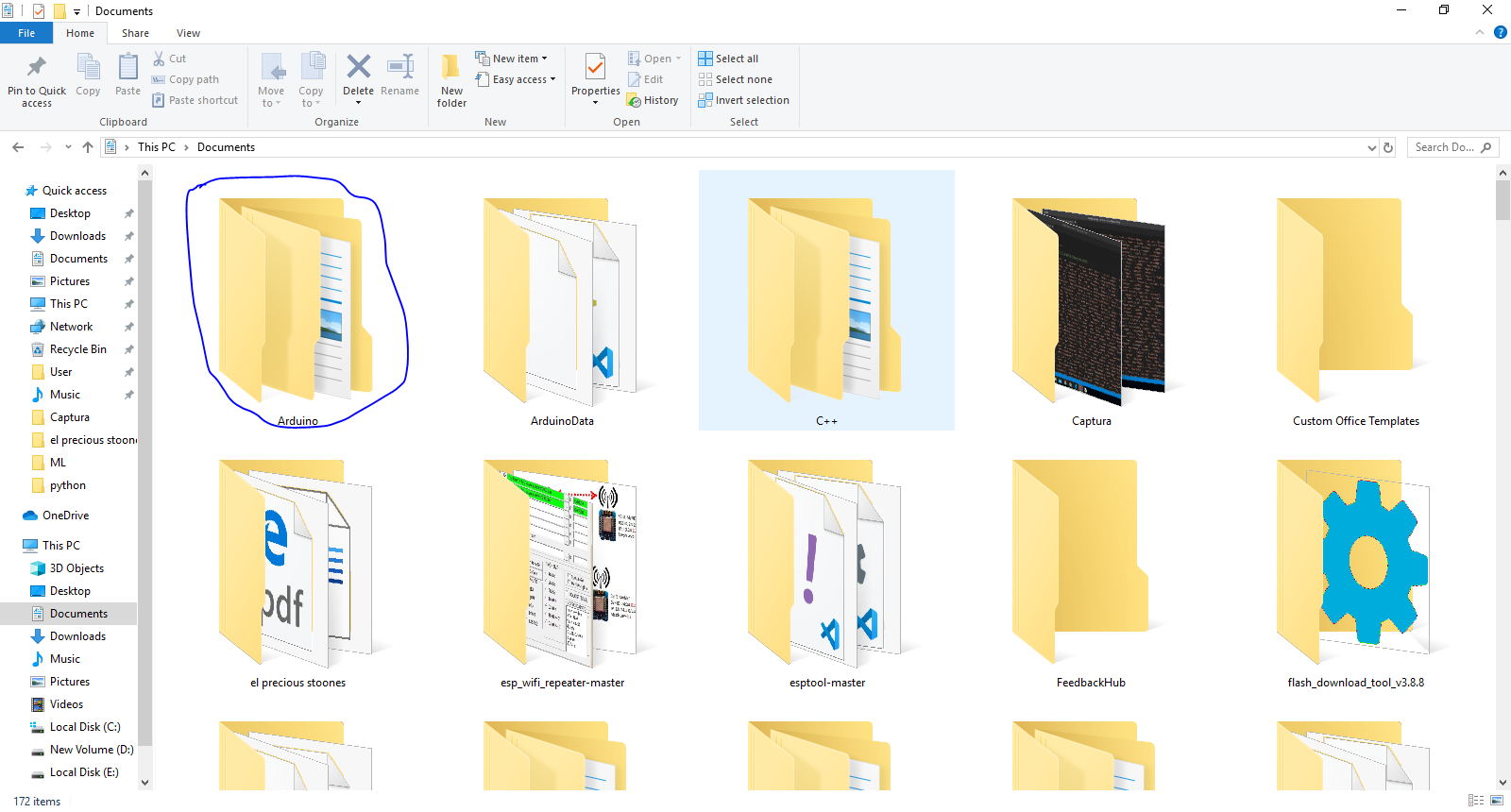Click the Edit button in Open group
The width and height of the screenshot is (1511, 812).
point(645,79)
